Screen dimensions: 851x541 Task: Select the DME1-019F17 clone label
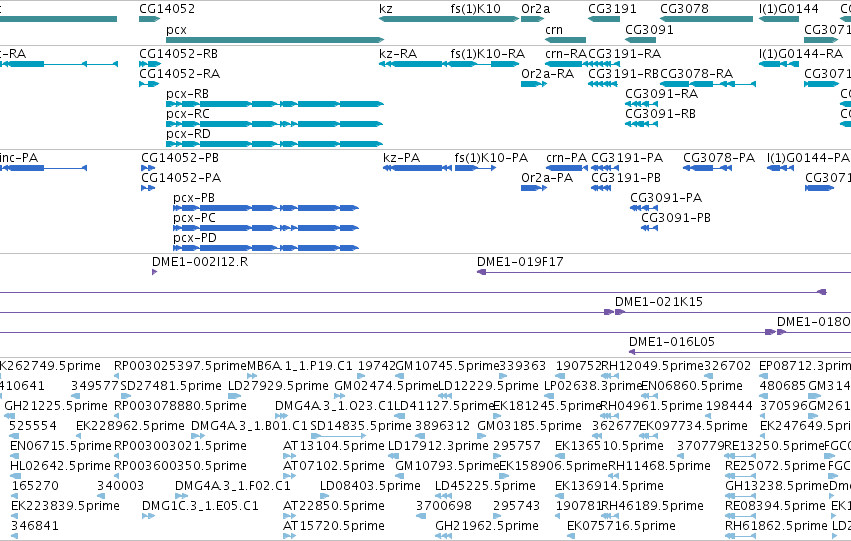coord(520,262)
